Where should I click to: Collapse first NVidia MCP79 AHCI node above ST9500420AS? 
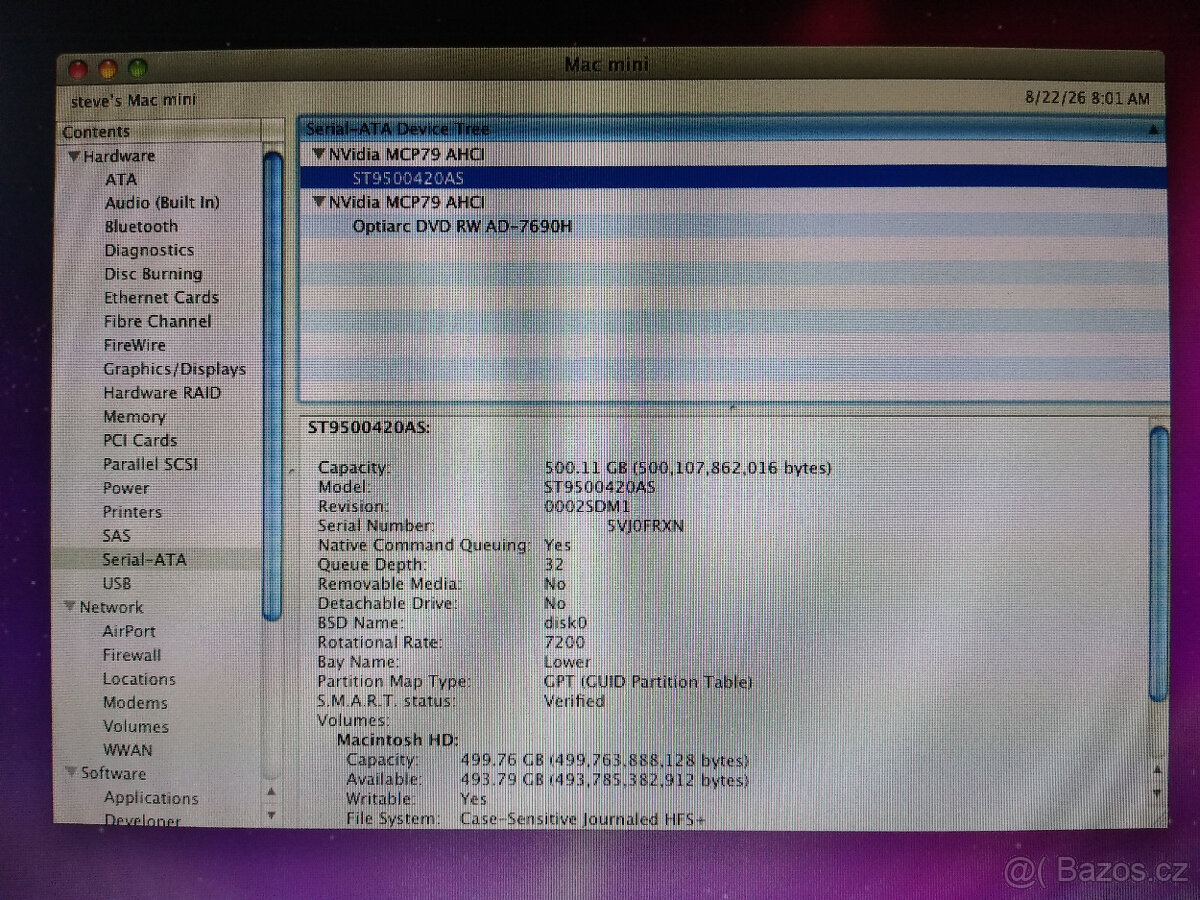(319, 154)
